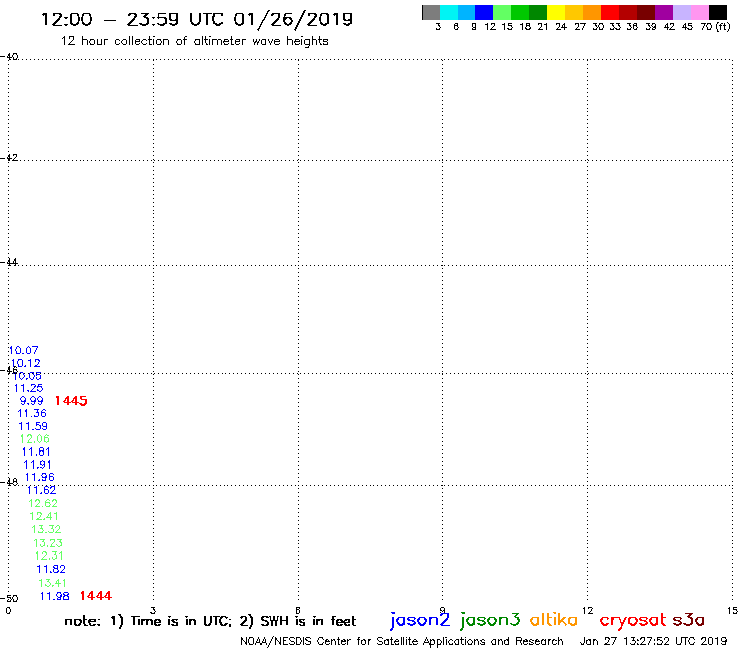Click the longitude axis label 3
The width and height of the screenshot is (740, 650).
pos(153,610)
